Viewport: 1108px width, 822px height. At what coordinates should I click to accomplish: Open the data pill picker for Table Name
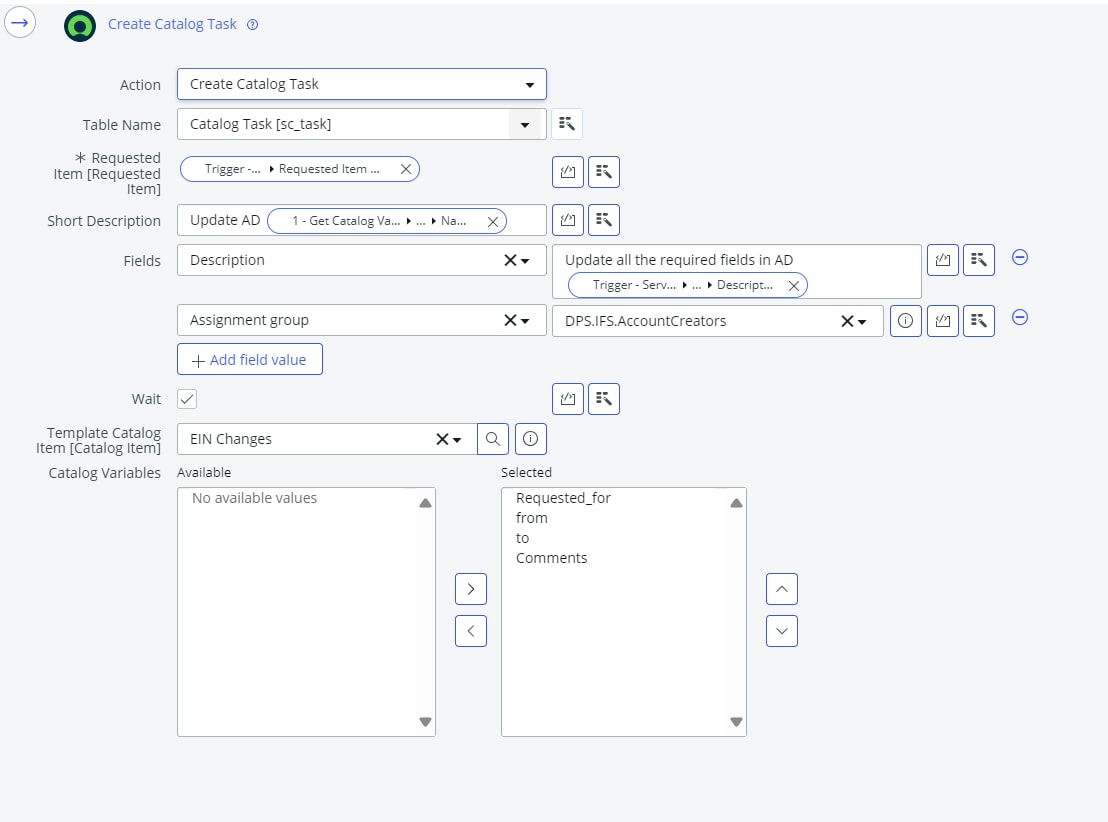(567, 124)
